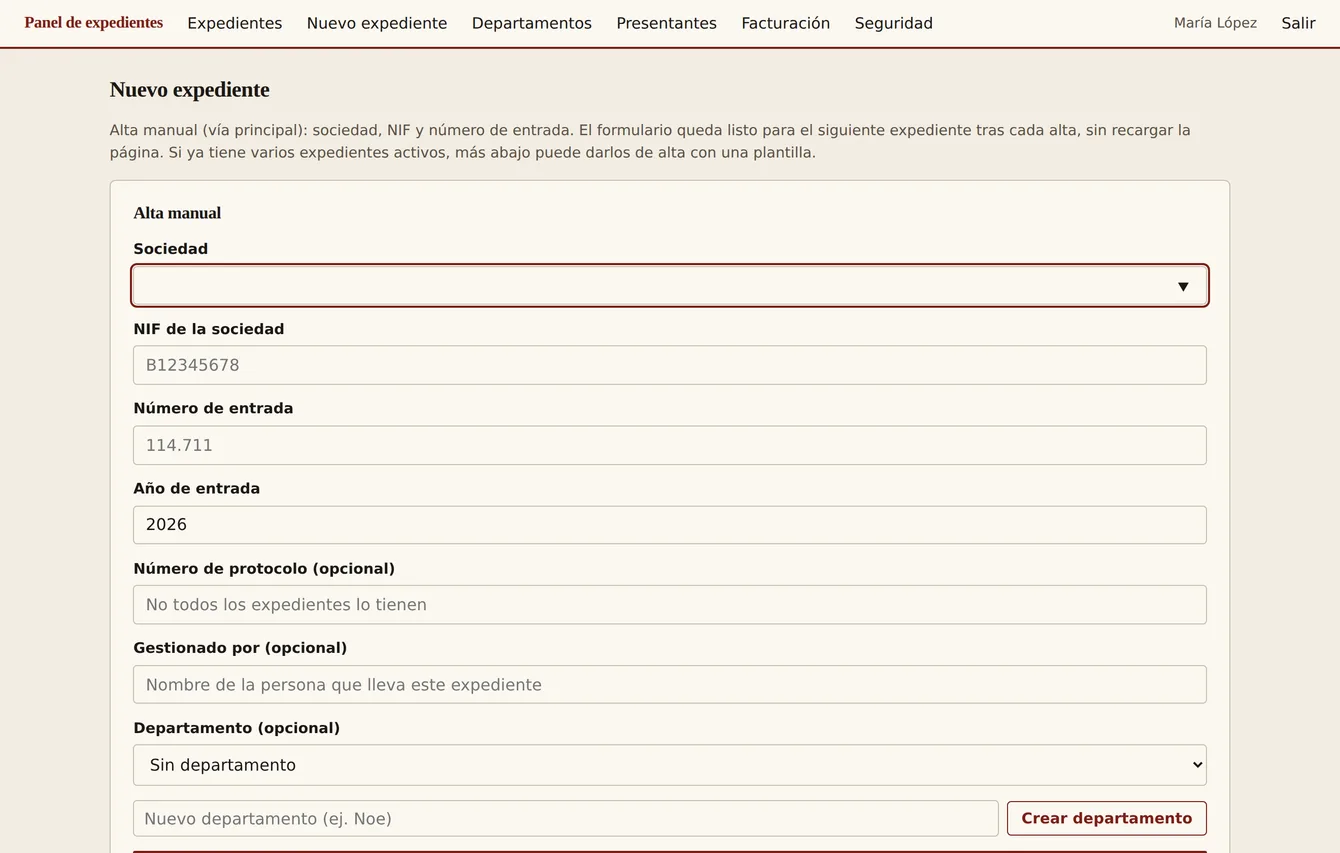Screen dimensions: 1340x853
Task: Click the Salir logout link
Action: tap(1298, 23)
